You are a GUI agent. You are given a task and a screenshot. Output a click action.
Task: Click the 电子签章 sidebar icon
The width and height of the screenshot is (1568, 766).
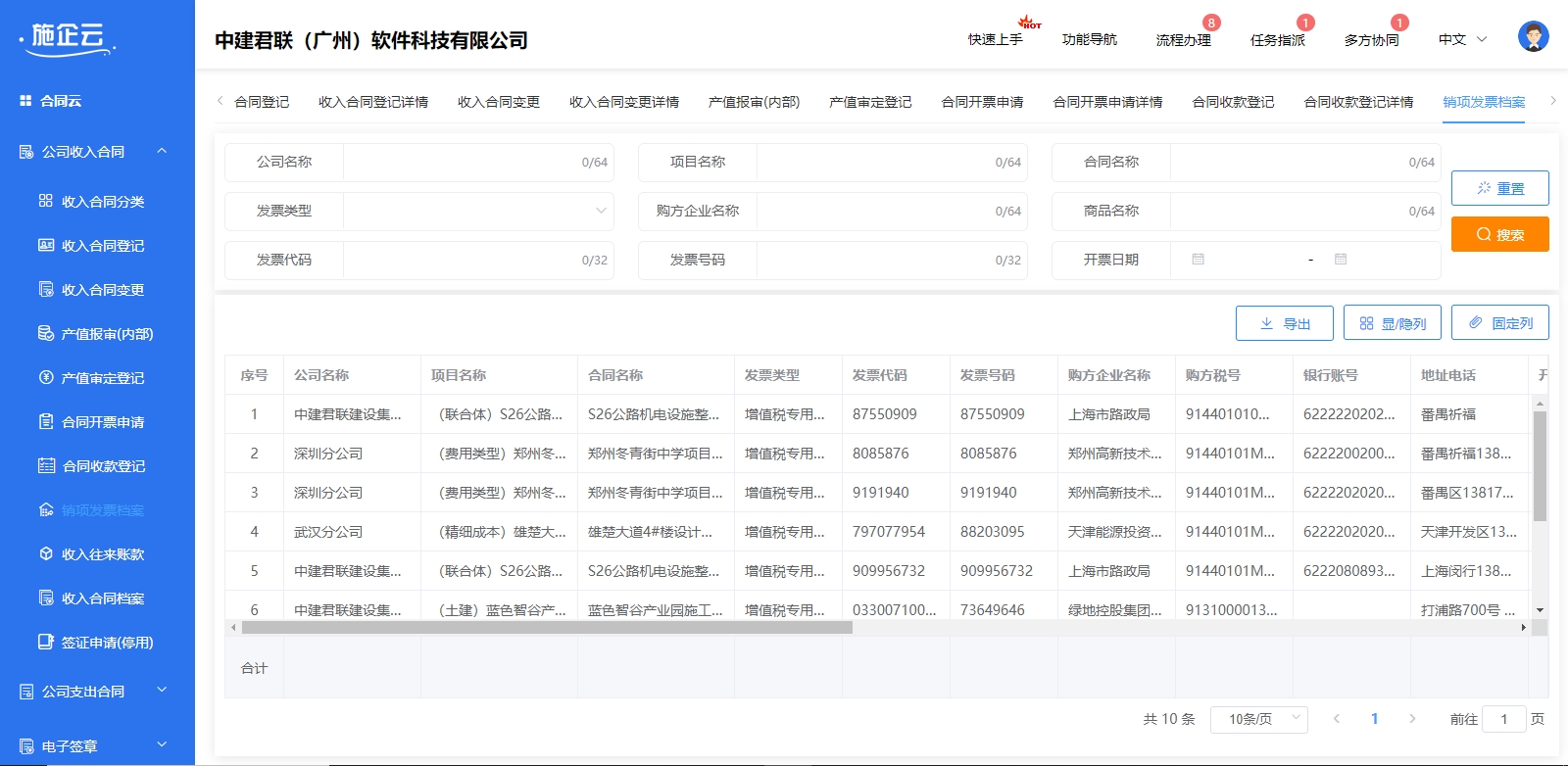tap(26, 746)
